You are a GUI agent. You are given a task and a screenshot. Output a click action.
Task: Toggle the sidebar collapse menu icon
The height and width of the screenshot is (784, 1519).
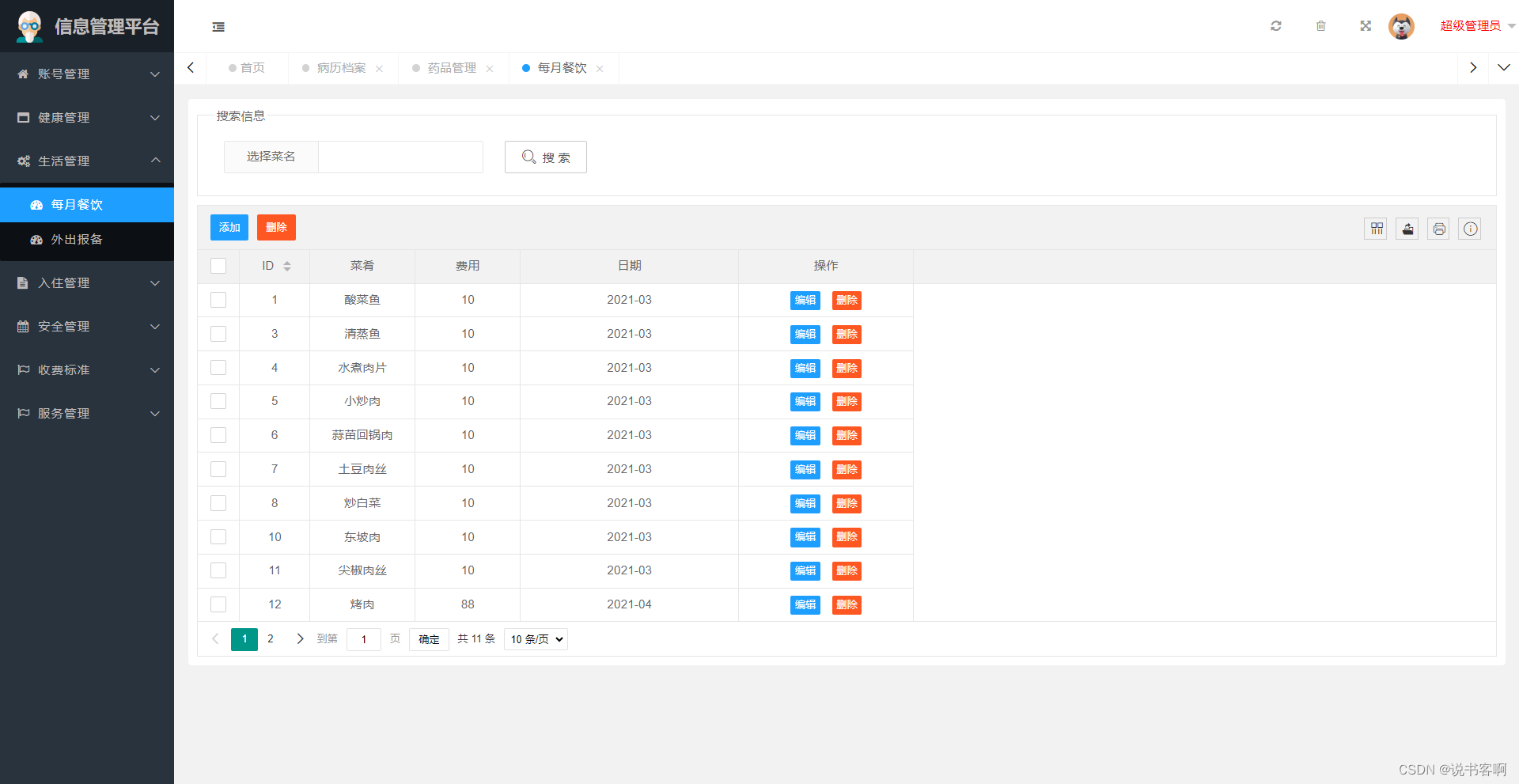[x=218, y=27]
